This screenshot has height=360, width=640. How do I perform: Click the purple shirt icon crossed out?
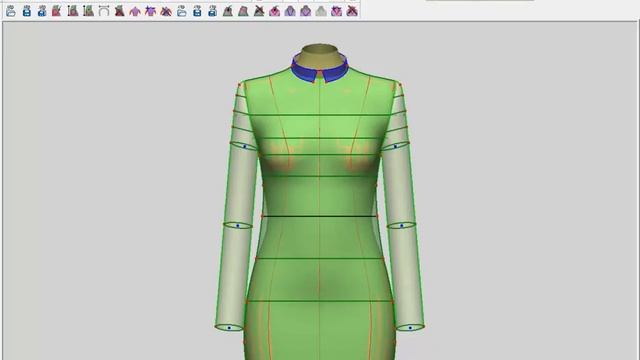[x=166, y=11]
